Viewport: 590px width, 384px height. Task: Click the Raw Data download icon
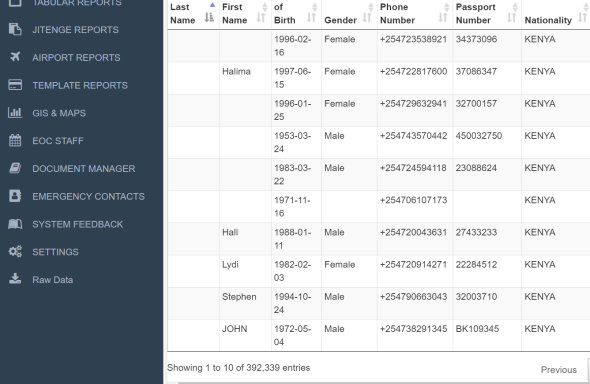pos(15,279)
